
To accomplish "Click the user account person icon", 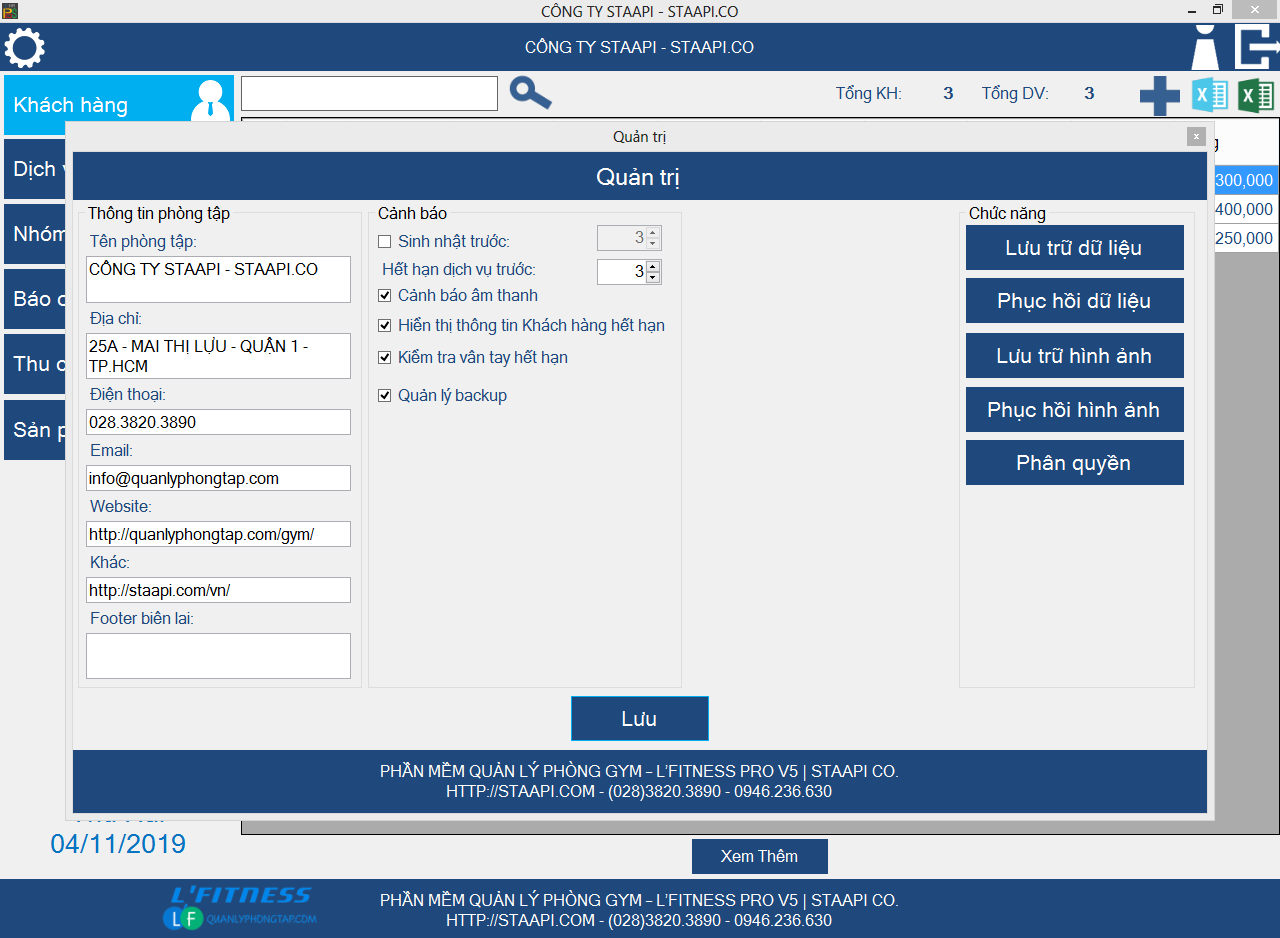I will pos(1205,48).
